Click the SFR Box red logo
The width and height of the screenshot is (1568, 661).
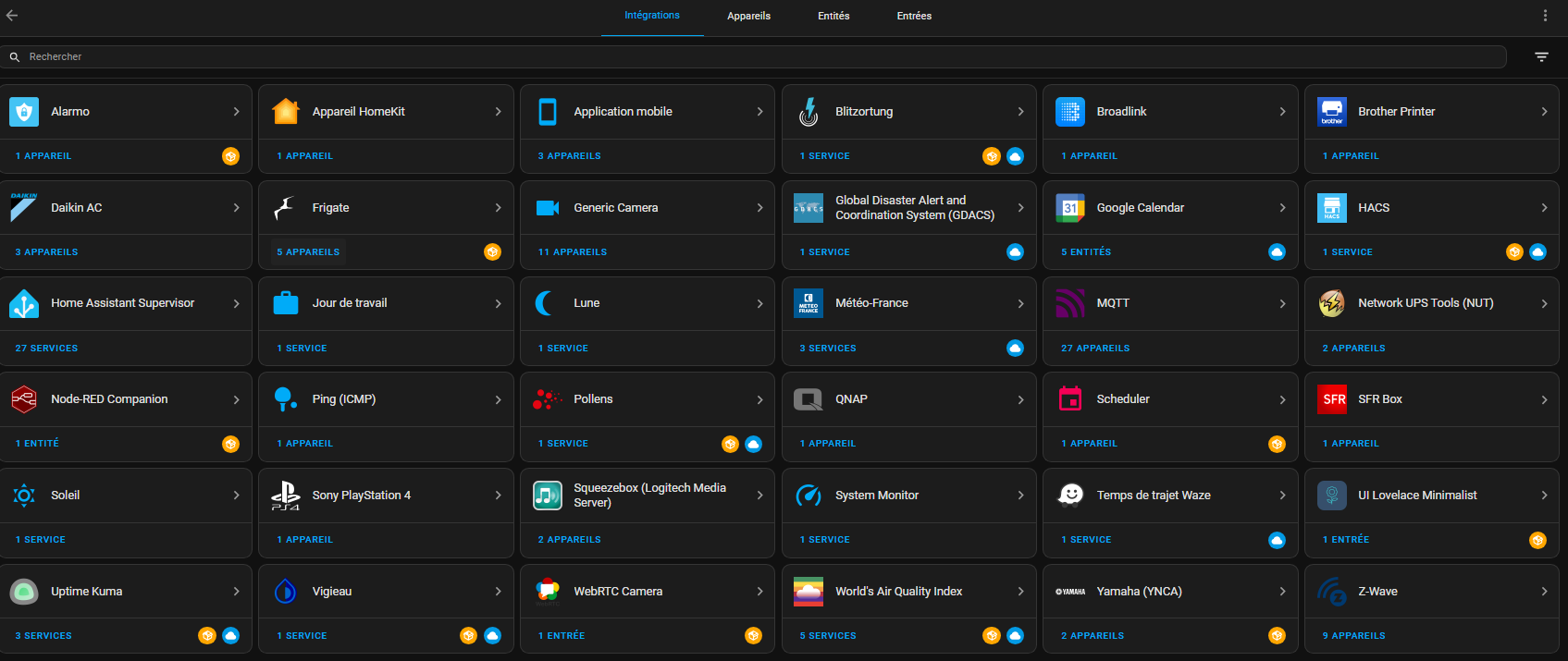click(1332, 399)
